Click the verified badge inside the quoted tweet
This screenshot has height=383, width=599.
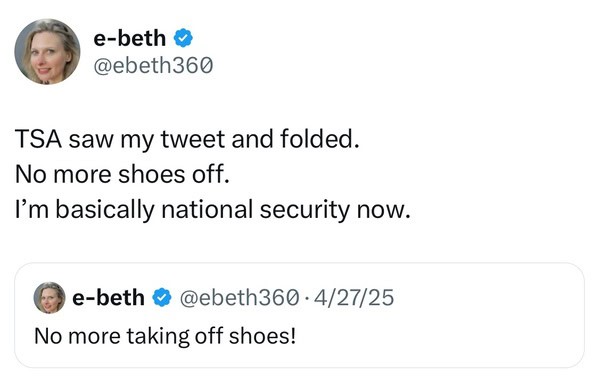(162, 297)
